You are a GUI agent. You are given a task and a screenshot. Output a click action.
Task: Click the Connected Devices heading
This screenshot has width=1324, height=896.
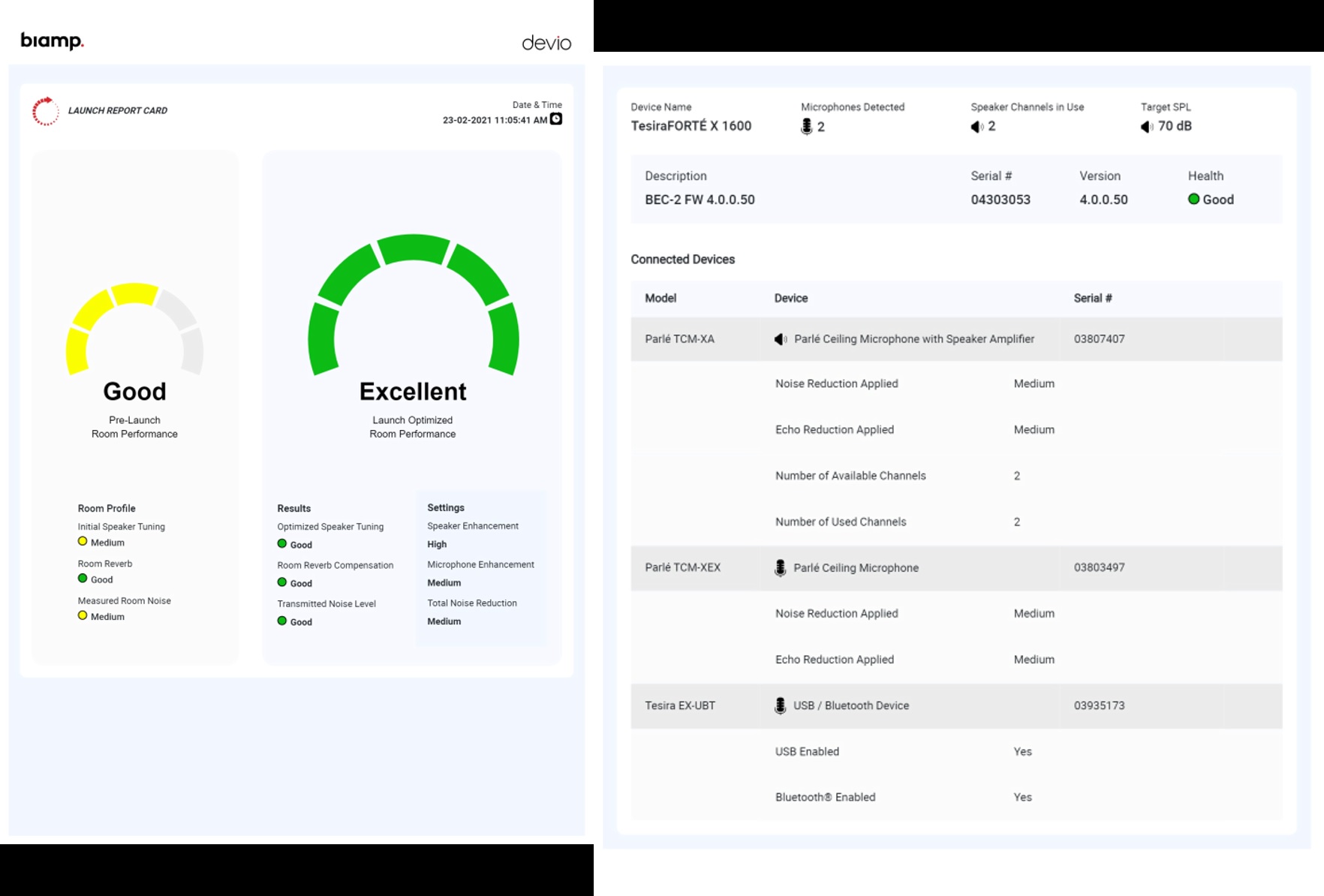(x=682, y=260)
